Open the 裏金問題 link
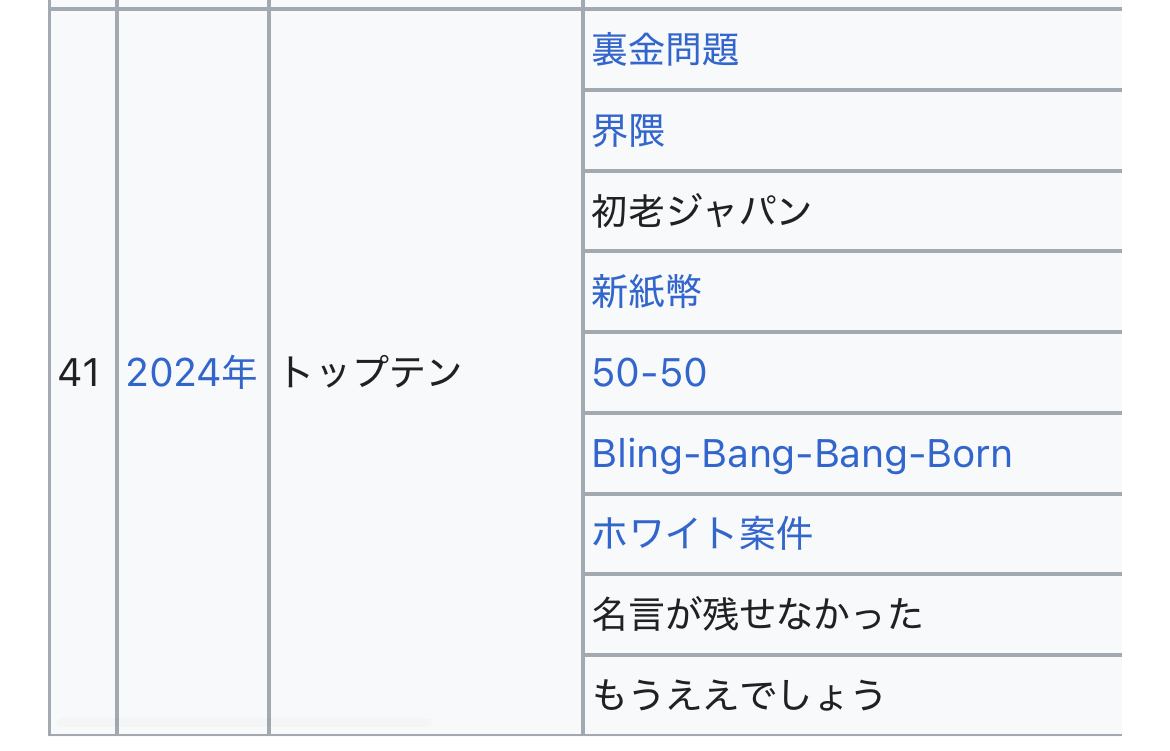This screenshot has width=1170, height=751. coord(665,50)
